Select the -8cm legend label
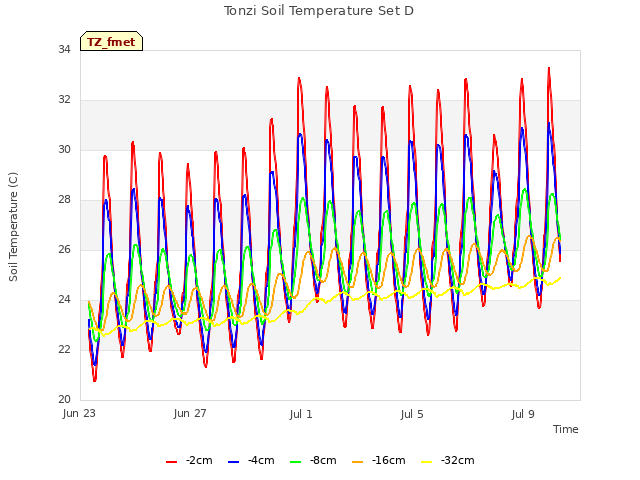The height and width of the screenshot is (480, 640). click(323, 460)
